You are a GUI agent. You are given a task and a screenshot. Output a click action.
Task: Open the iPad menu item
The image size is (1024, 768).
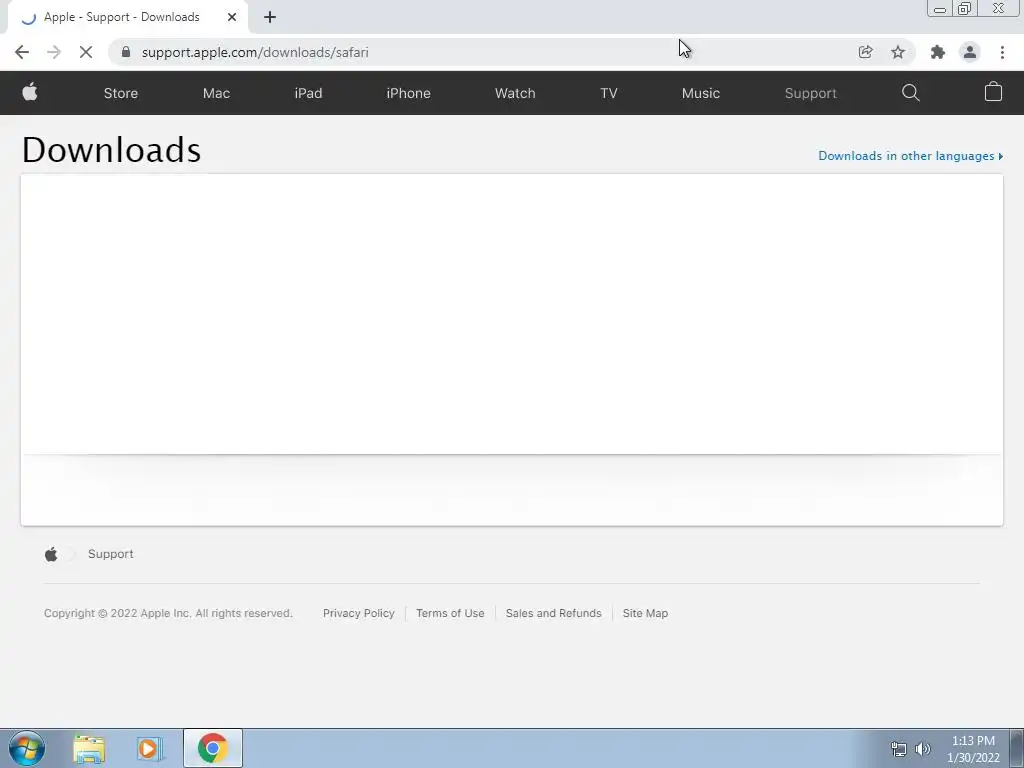tap(308, 93)
